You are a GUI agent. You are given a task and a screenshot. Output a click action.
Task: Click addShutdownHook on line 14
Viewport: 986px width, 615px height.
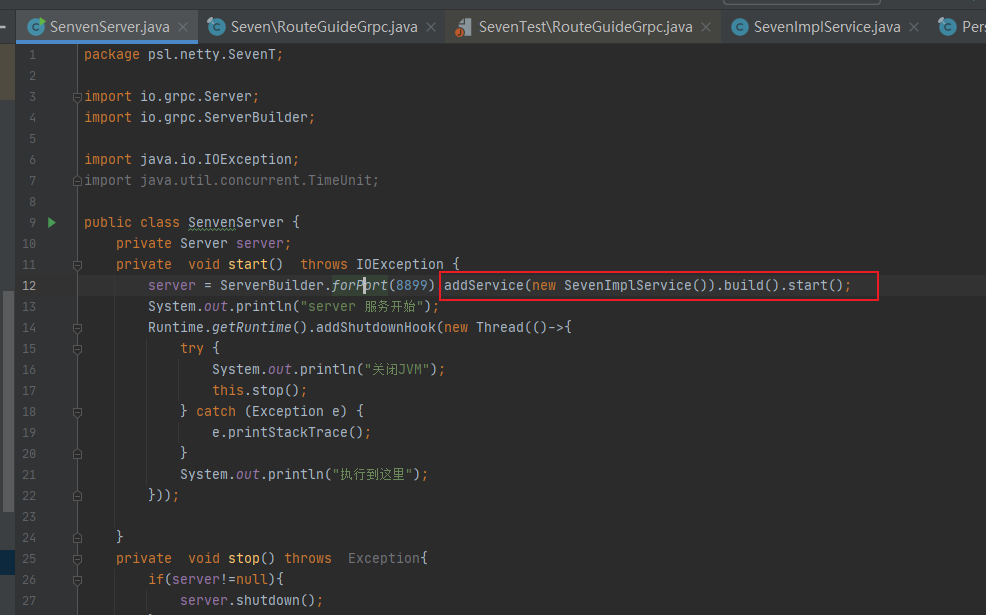point(375,328)
